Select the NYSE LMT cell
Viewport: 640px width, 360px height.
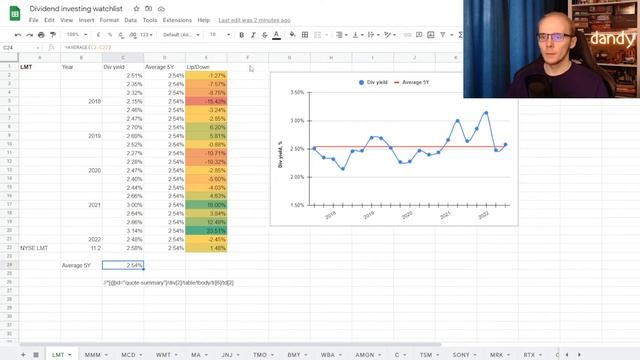pyautogui.click(x=40, y=248)
